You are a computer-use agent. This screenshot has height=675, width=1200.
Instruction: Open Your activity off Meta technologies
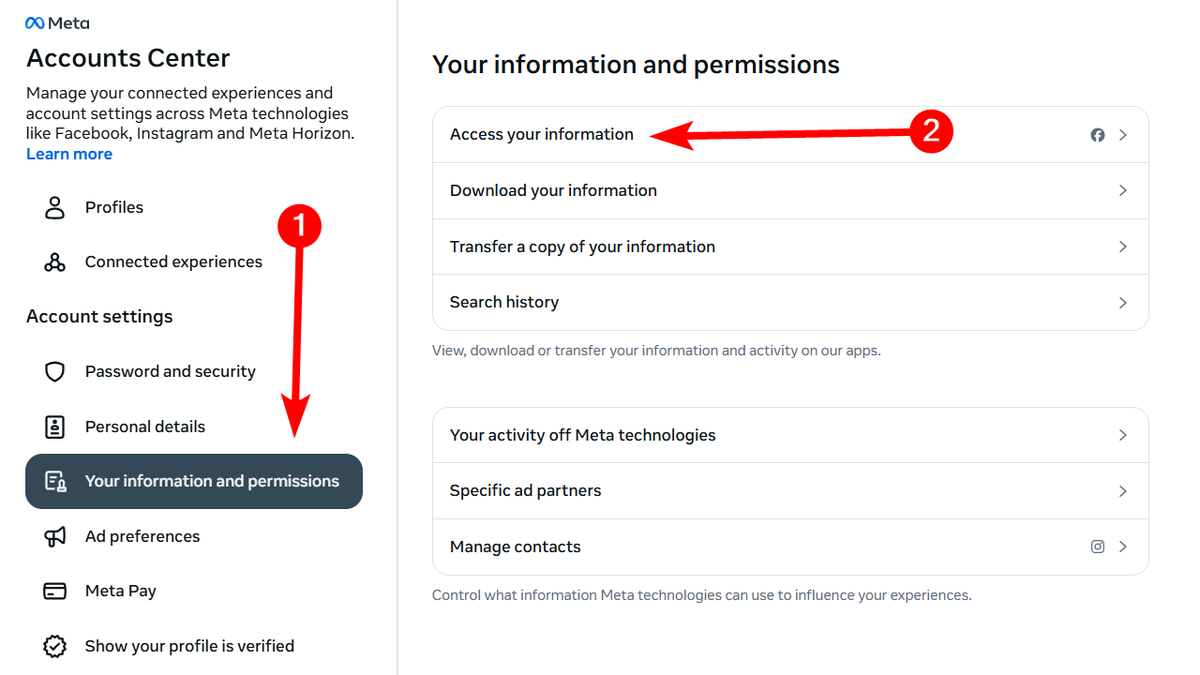(x=790, y=435)
